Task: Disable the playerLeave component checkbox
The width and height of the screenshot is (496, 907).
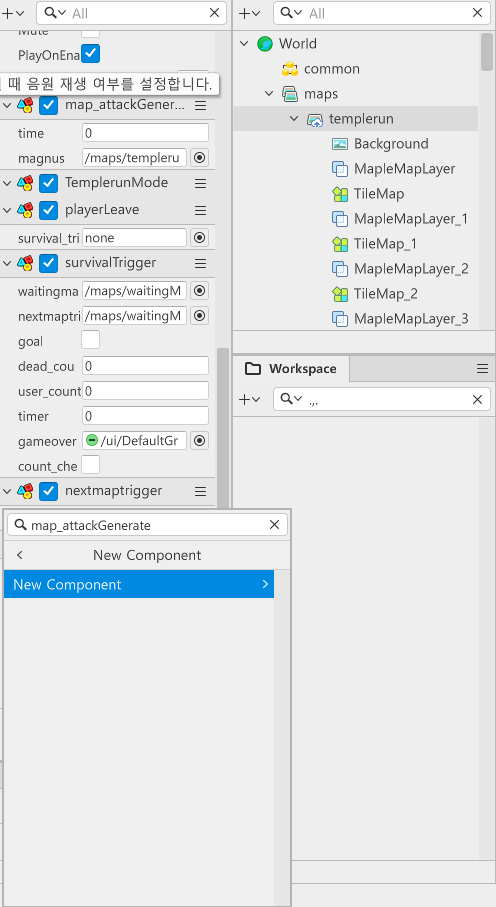Action: 49,210
